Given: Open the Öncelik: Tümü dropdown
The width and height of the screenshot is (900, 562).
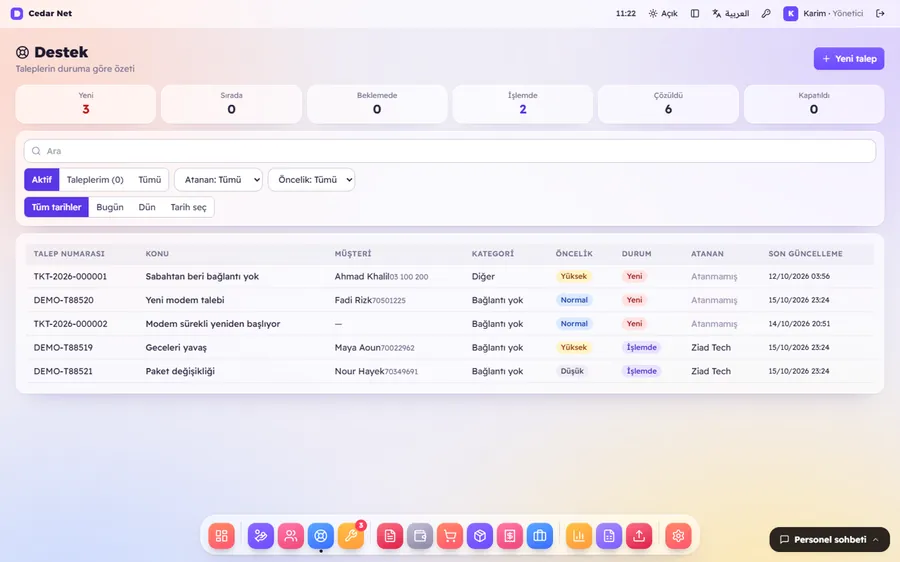Looking at the screenshot, I should pos(311,180).
